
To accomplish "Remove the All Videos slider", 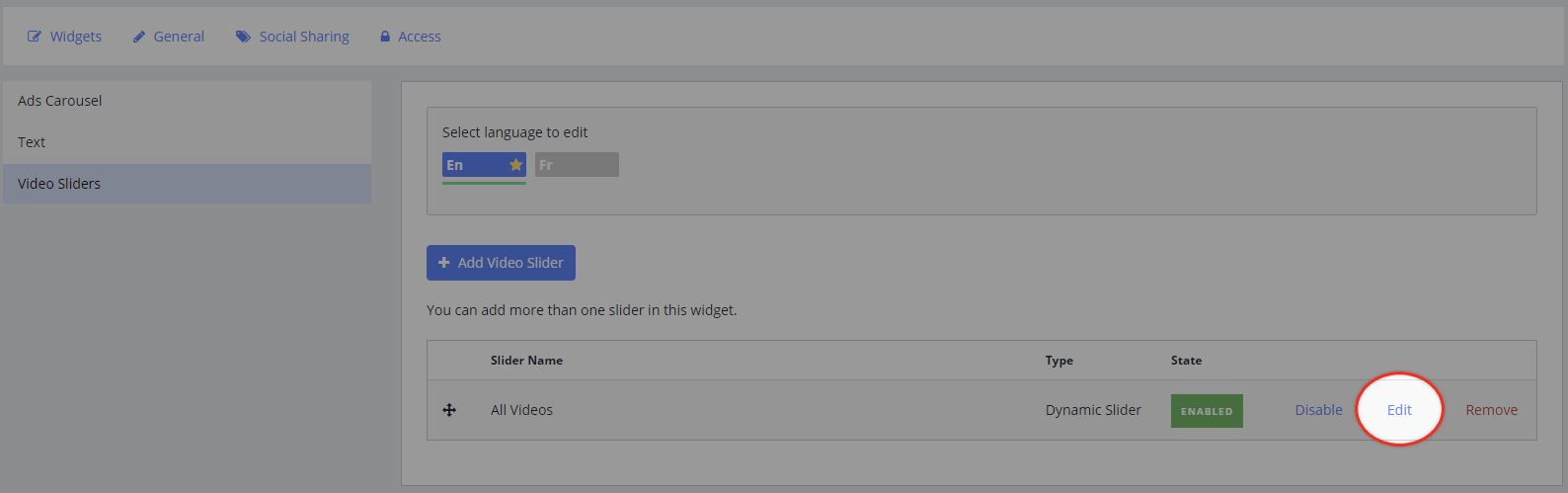I will point(1491,410).
